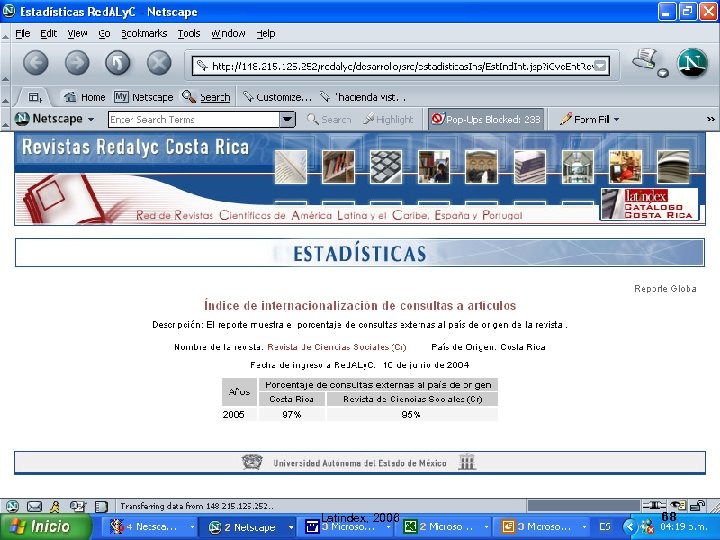Click the Latindex Catálogo Costa Rica logo
The image size is (720, 540).
[649, 204]
